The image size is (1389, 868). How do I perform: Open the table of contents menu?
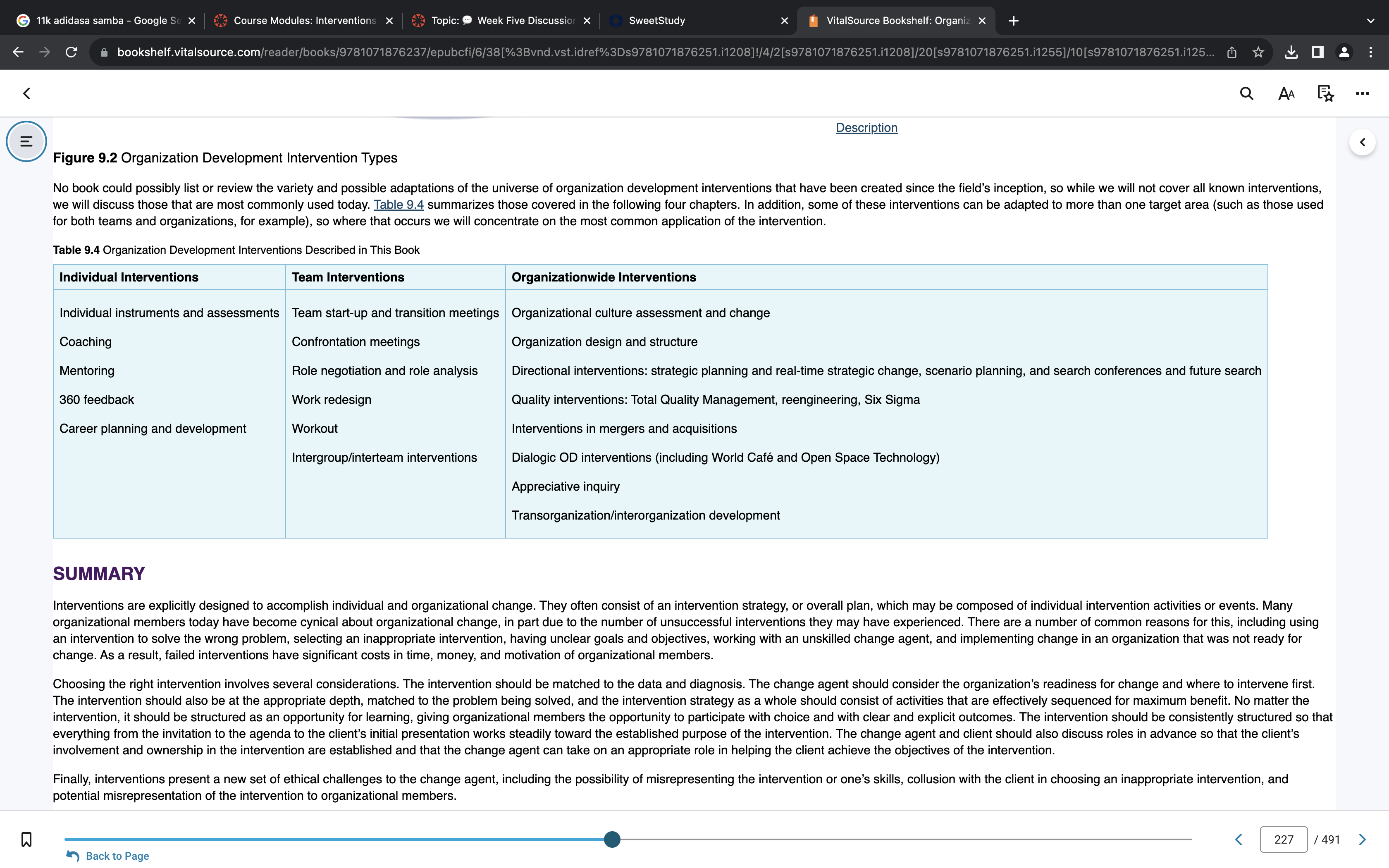coord(26,141)
